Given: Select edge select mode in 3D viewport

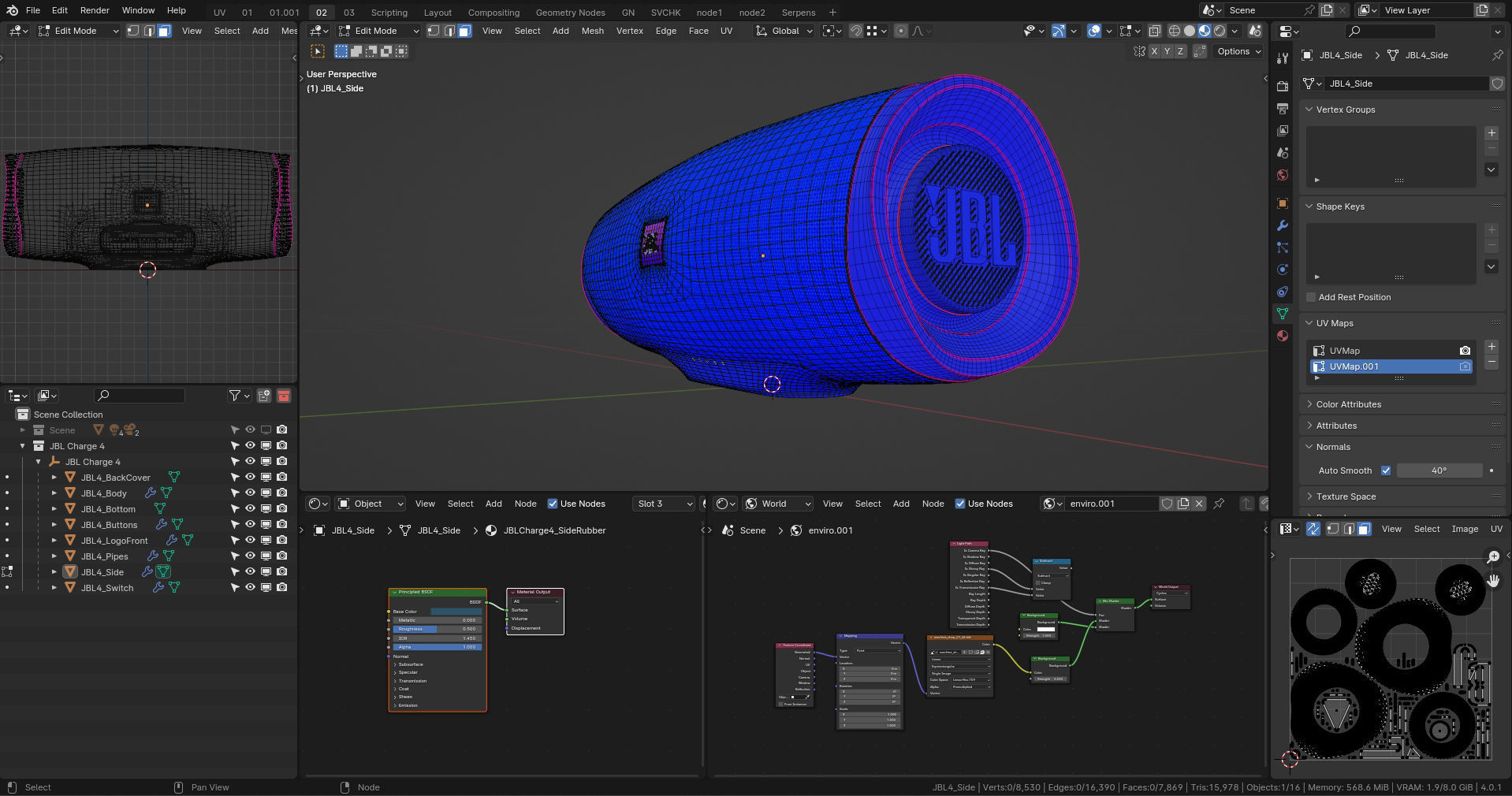Looking at the screenshot, I should coord(449,31).
